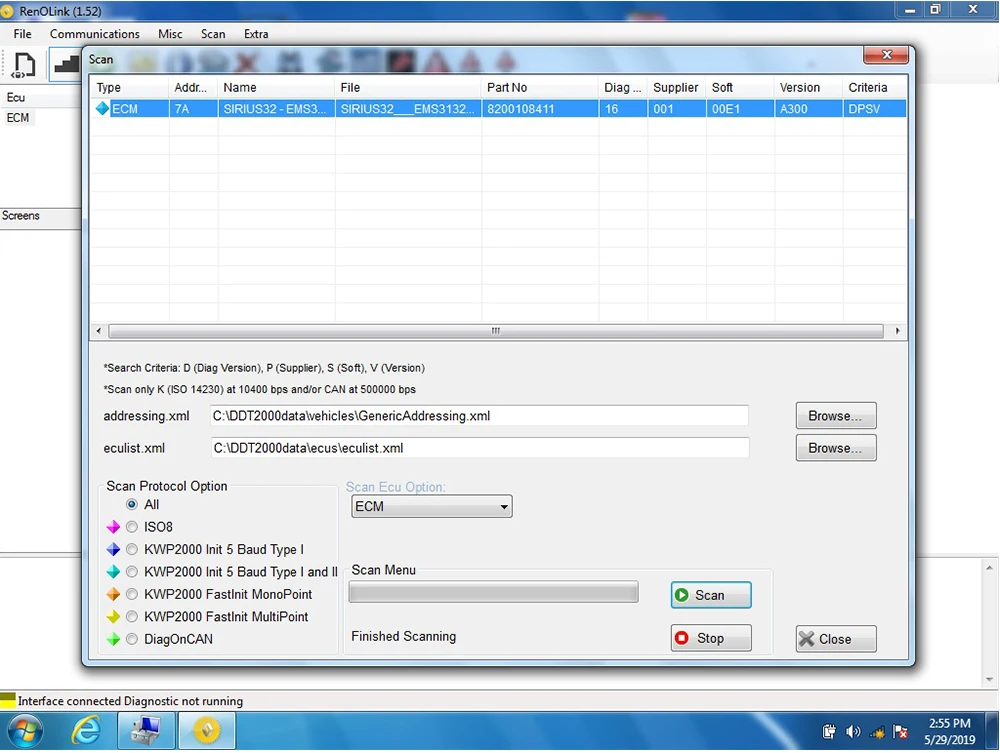Open the Scan menu in the menu bar
The image size is (1000, 753).
pyautogui.click(x=213, y=34)
